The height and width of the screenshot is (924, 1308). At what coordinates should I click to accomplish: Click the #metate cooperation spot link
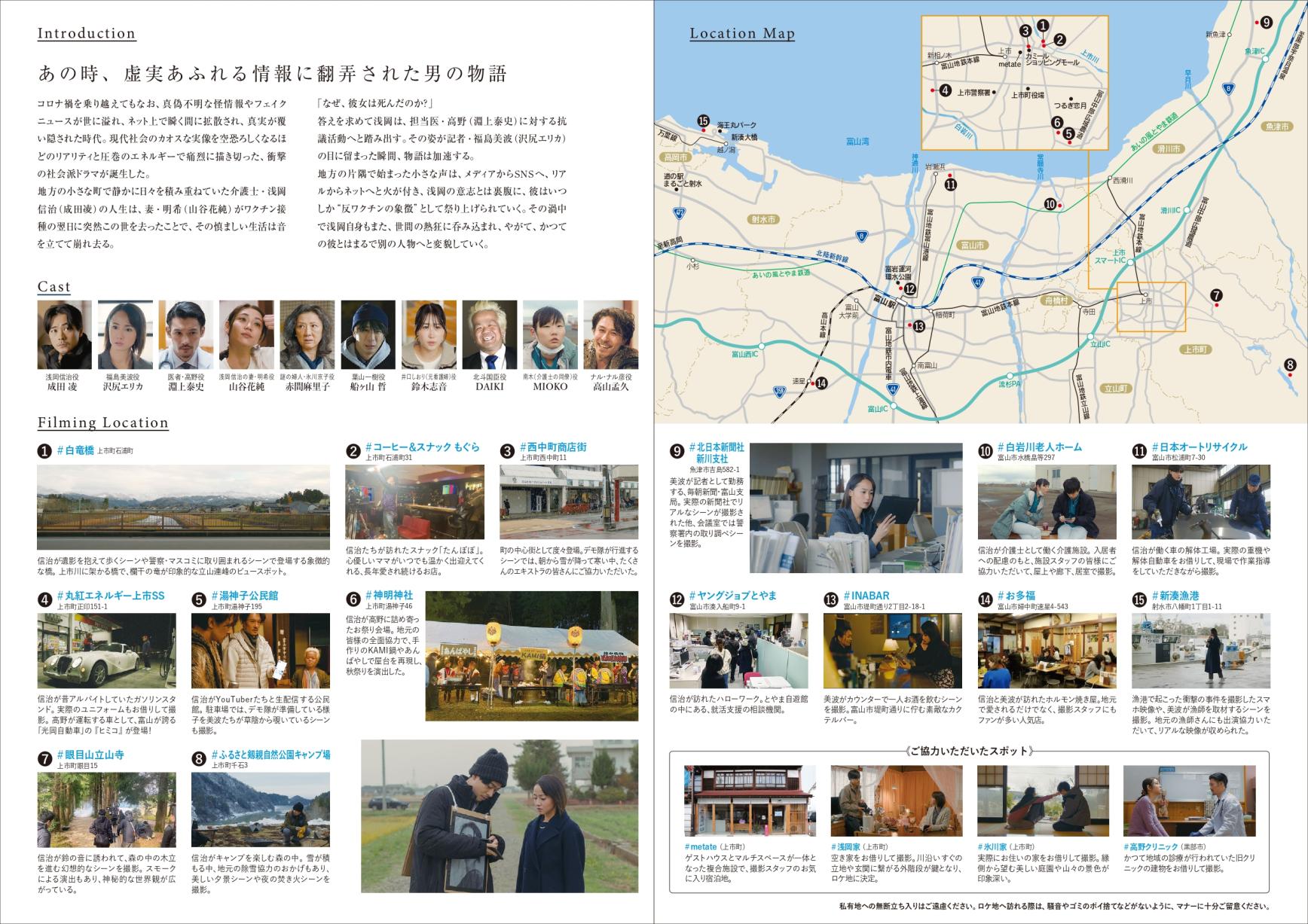[x=701, y=847]
